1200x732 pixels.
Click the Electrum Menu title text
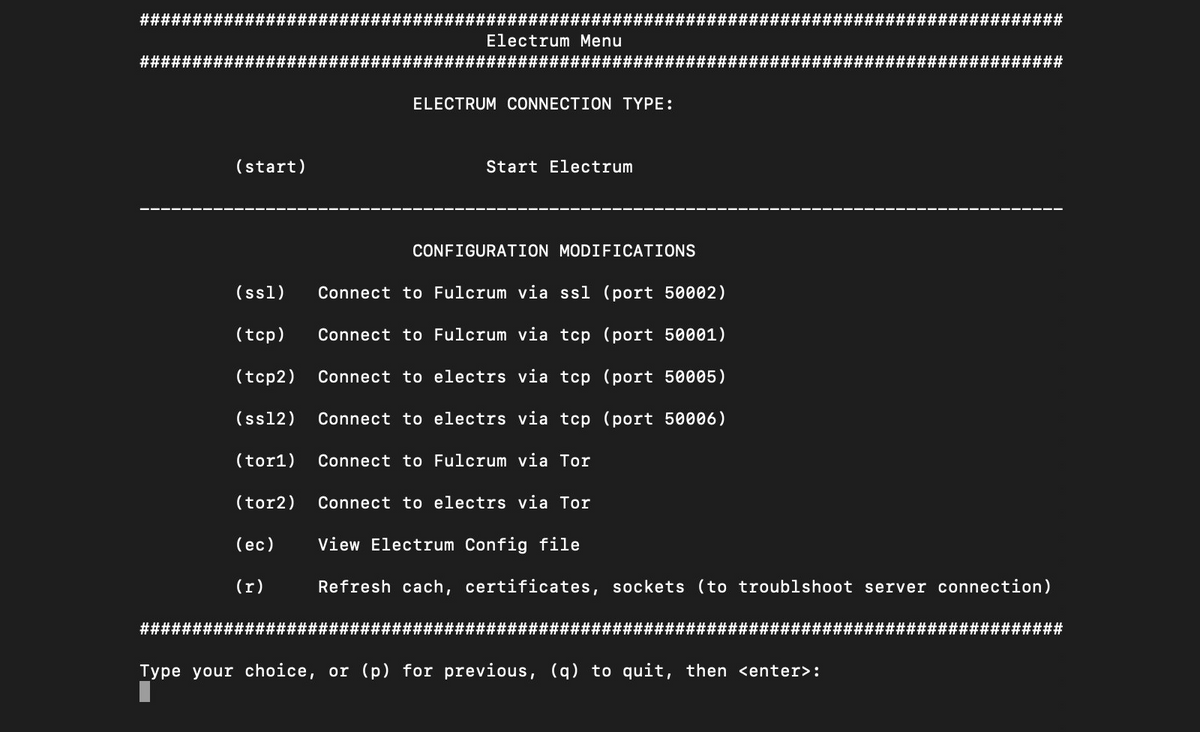click(x=553, y=41)
